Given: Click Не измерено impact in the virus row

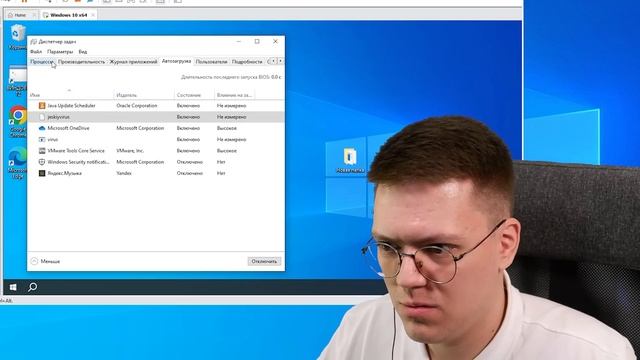Looking at the screenshot, I should click(231, 139).
